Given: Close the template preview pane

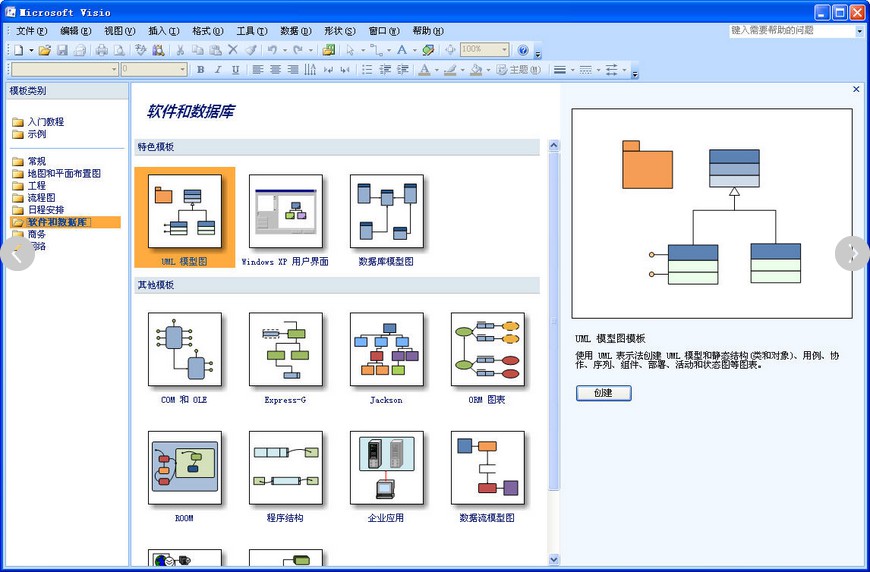Looking at the screenshot, I should [856, 89].
